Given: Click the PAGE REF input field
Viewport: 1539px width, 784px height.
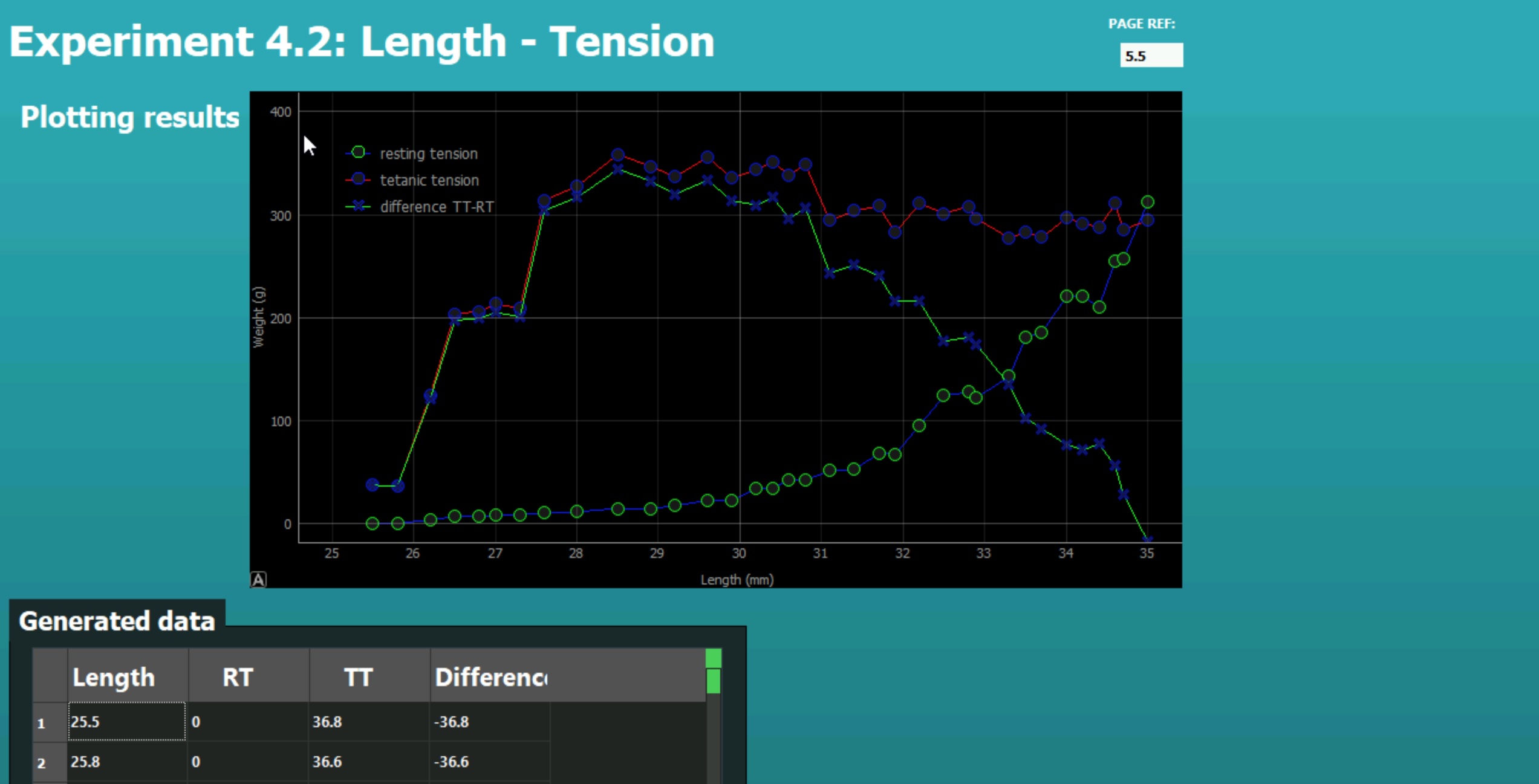Looking at the screenshot, I should tap(1151, 56).
